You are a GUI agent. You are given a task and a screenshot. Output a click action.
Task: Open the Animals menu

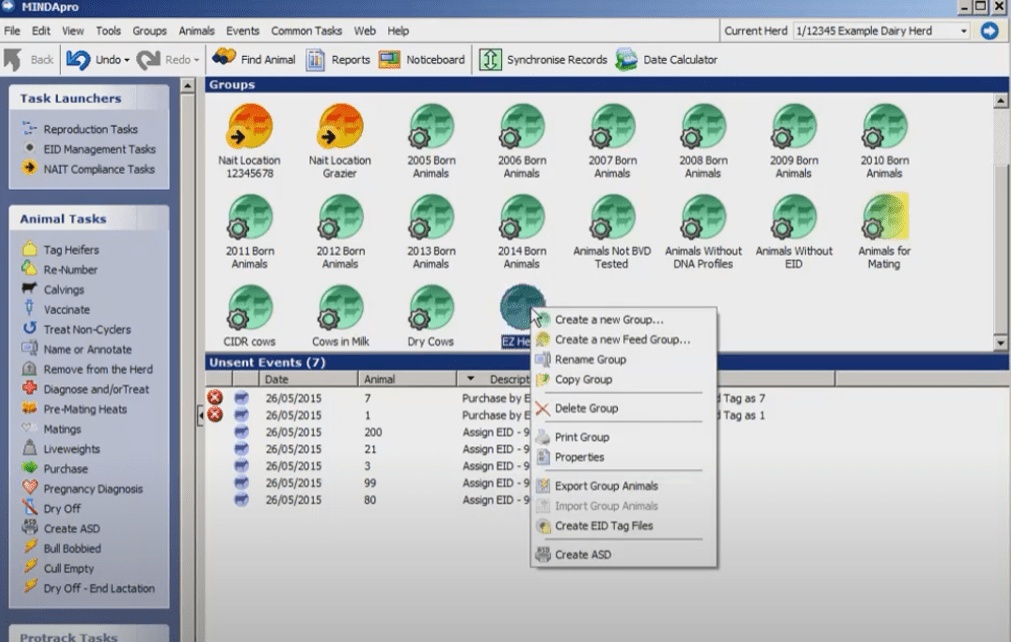click(x=196, y=31)
